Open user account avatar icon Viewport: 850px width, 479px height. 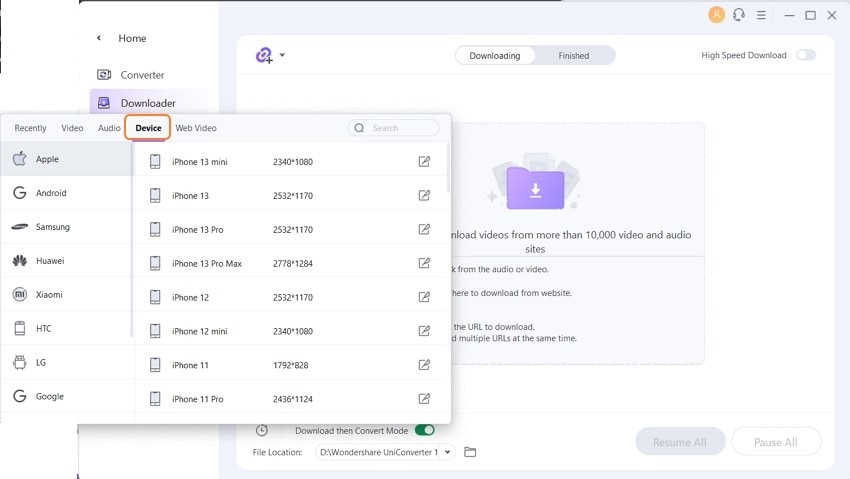coord(716,15)
